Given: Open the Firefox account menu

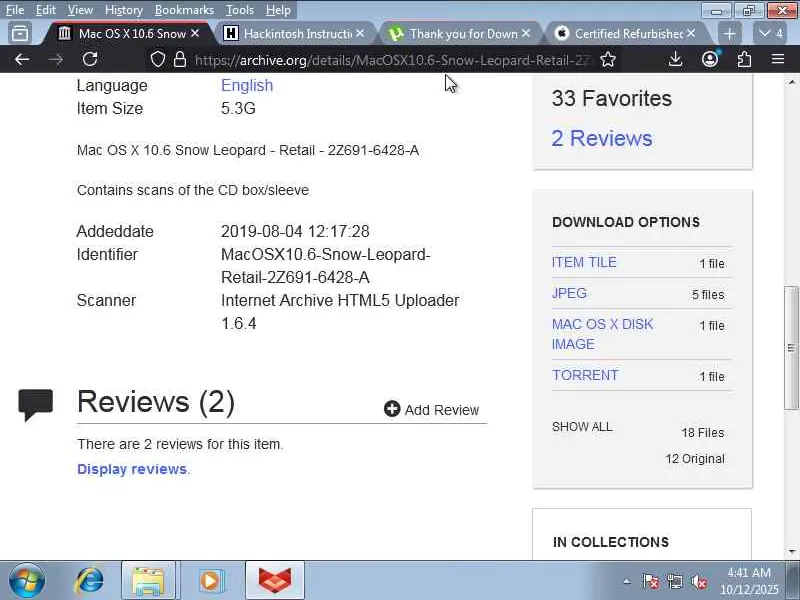Looking at the screenshot, I should [710, 59].
